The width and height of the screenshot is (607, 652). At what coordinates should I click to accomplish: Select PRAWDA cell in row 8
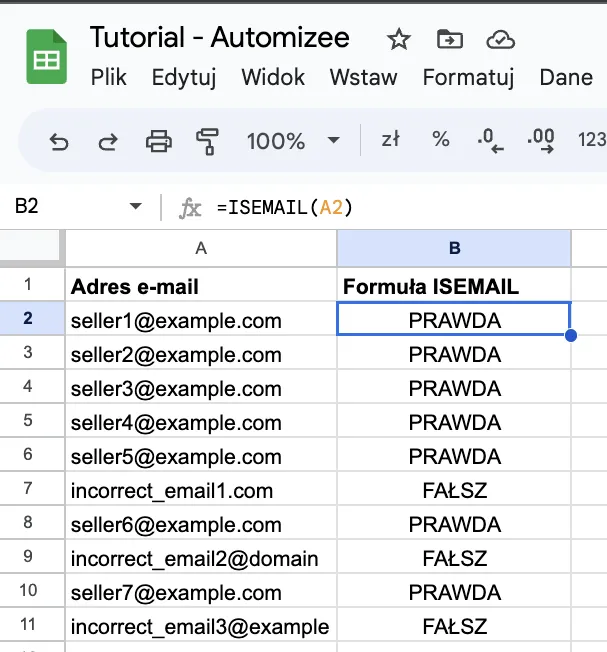pyautogui.click(x=454, y=523)
